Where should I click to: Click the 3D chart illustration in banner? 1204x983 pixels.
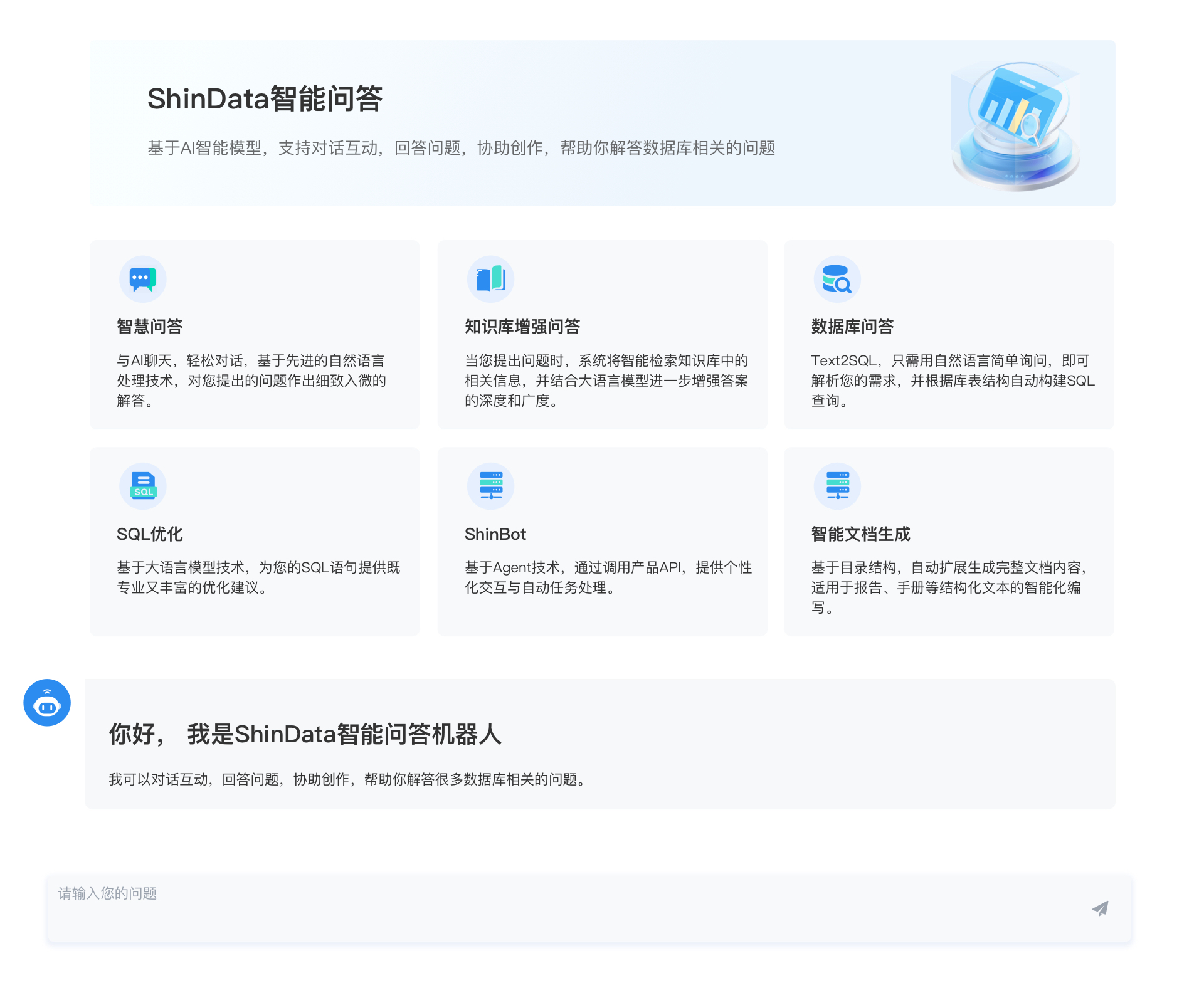[x=1016, y=125]
